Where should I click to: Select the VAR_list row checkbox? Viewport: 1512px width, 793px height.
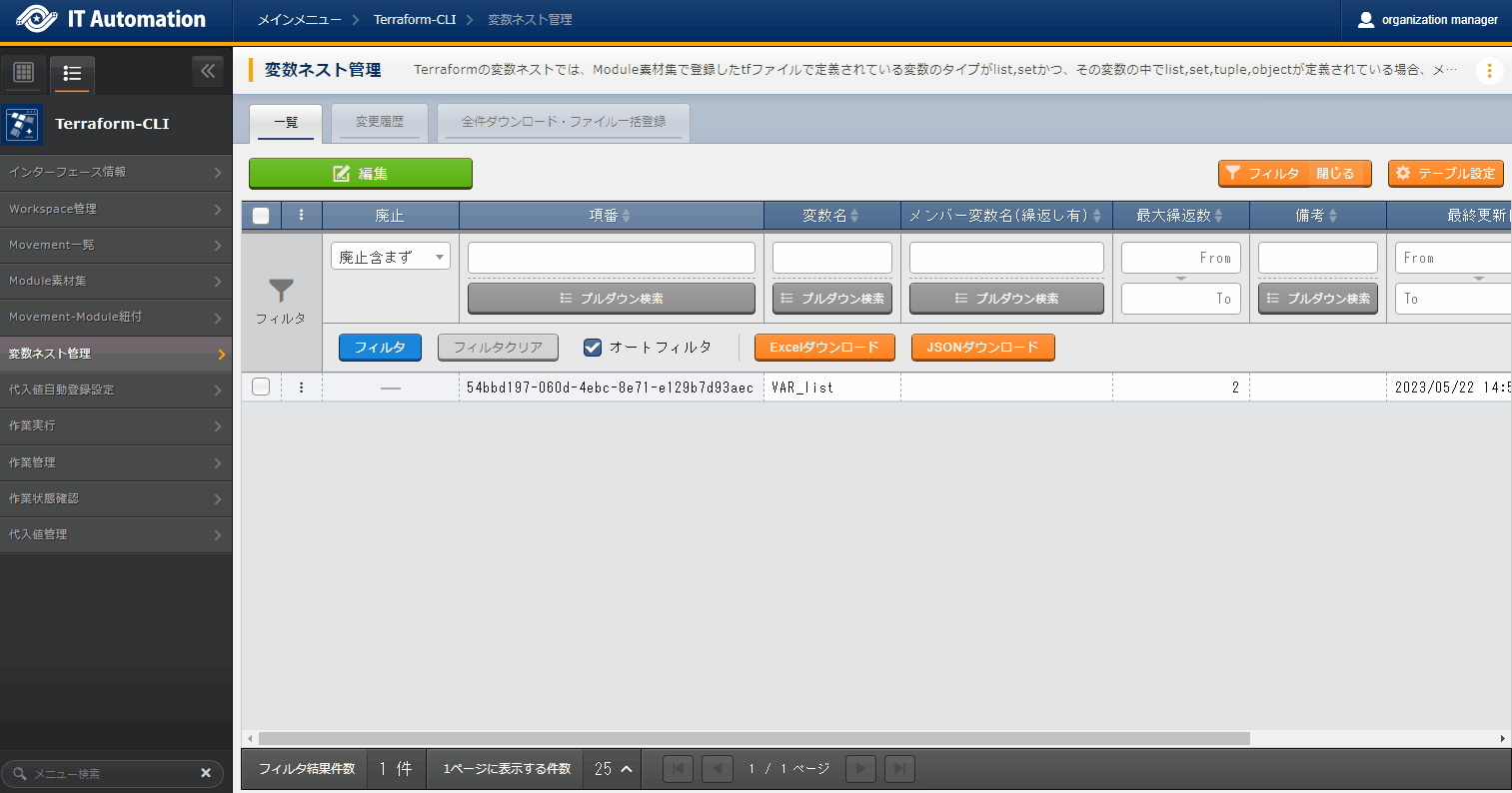pos(261,388)
